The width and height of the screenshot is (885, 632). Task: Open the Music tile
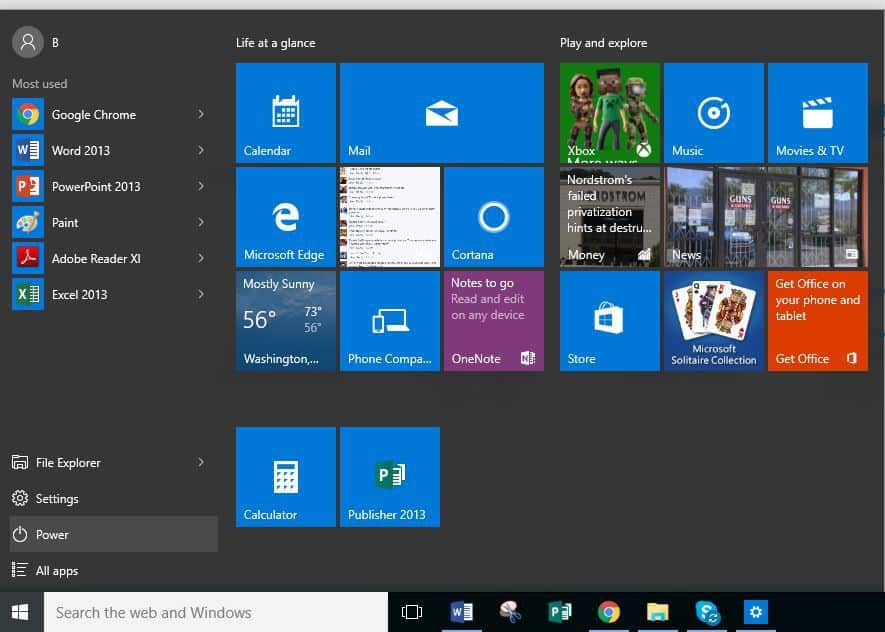point(713,112)
